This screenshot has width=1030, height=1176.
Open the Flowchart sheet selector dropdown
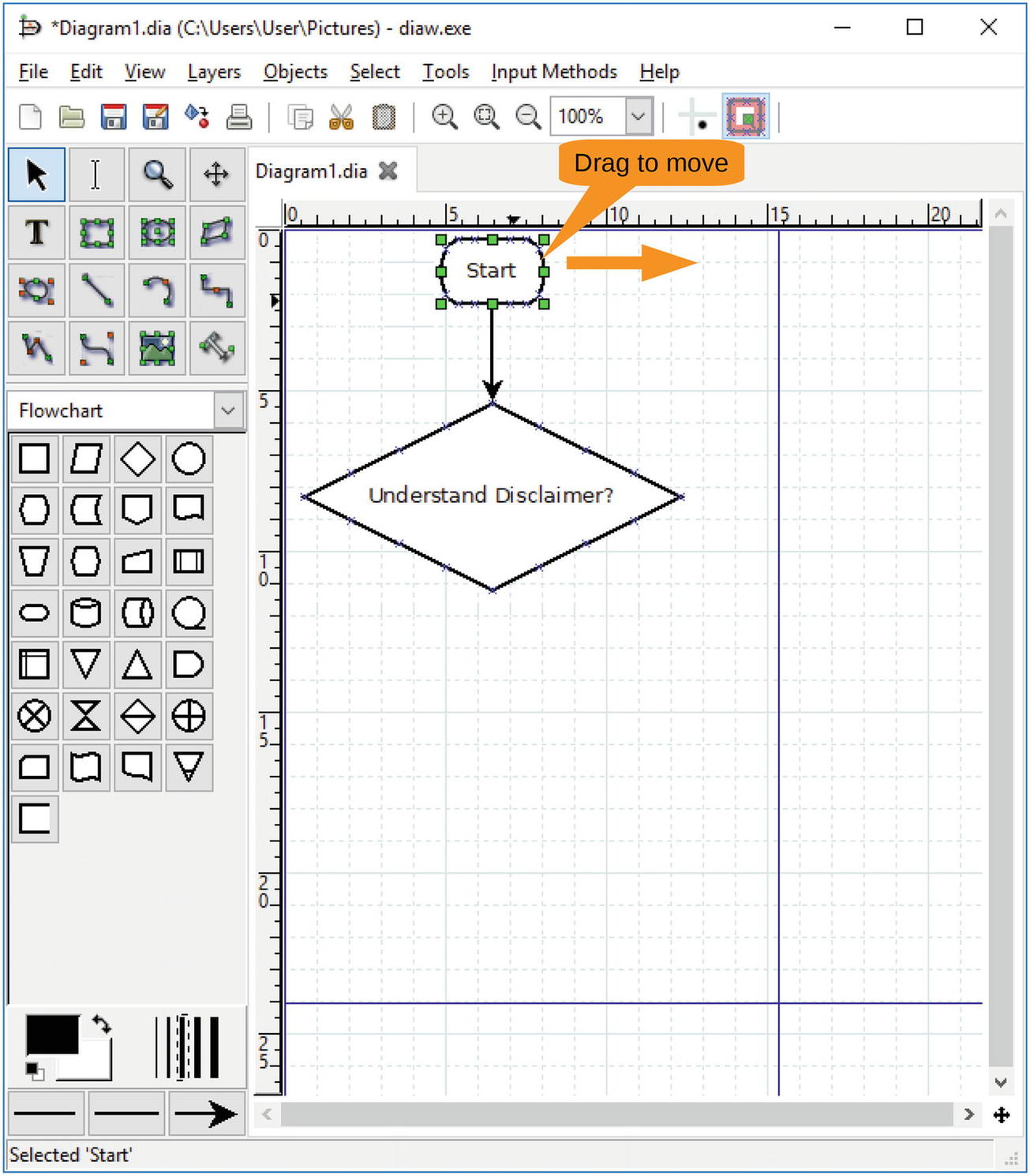tap(228, 410)
